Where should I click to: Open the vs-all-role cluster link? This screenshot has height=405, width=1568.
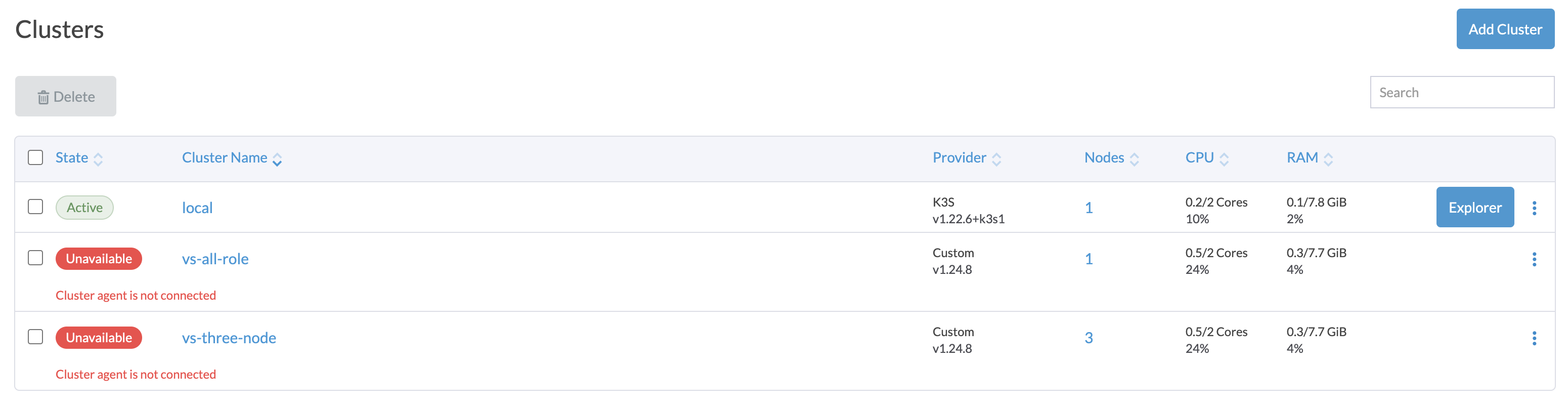(215, 258)
